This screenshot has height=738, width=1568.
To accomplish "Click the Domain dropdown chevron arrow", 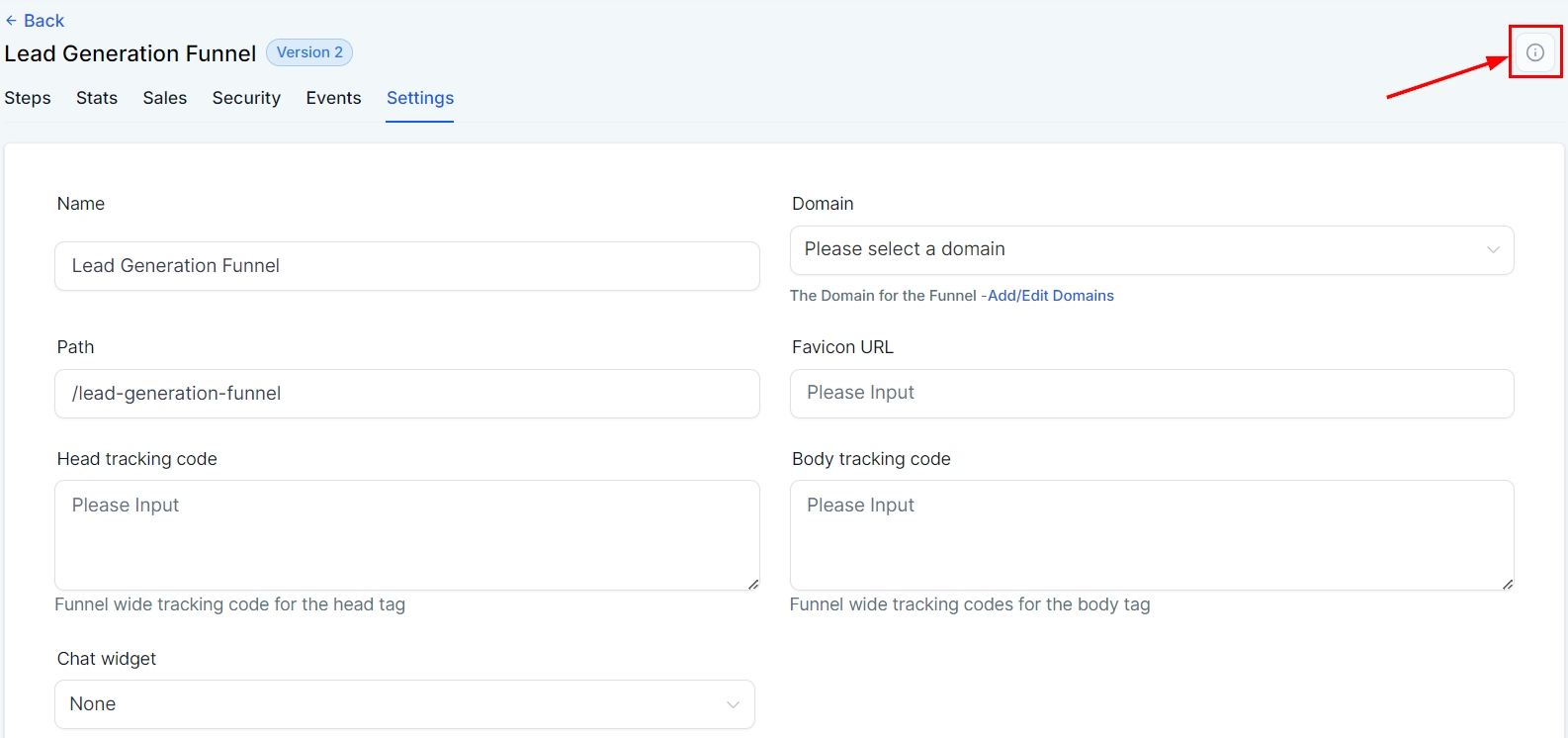I will [x=1493, y=250].
